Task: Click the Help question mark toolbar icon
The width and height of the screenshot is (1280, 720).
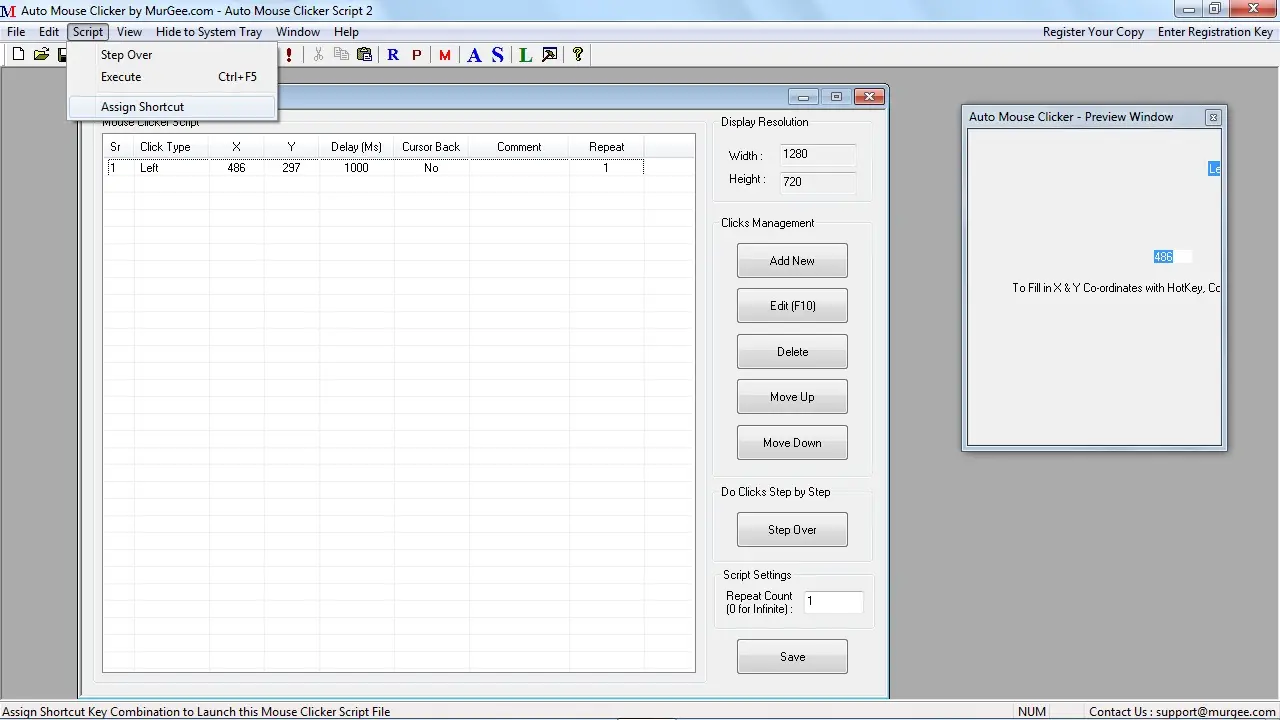Action: [x=577, y=55]
